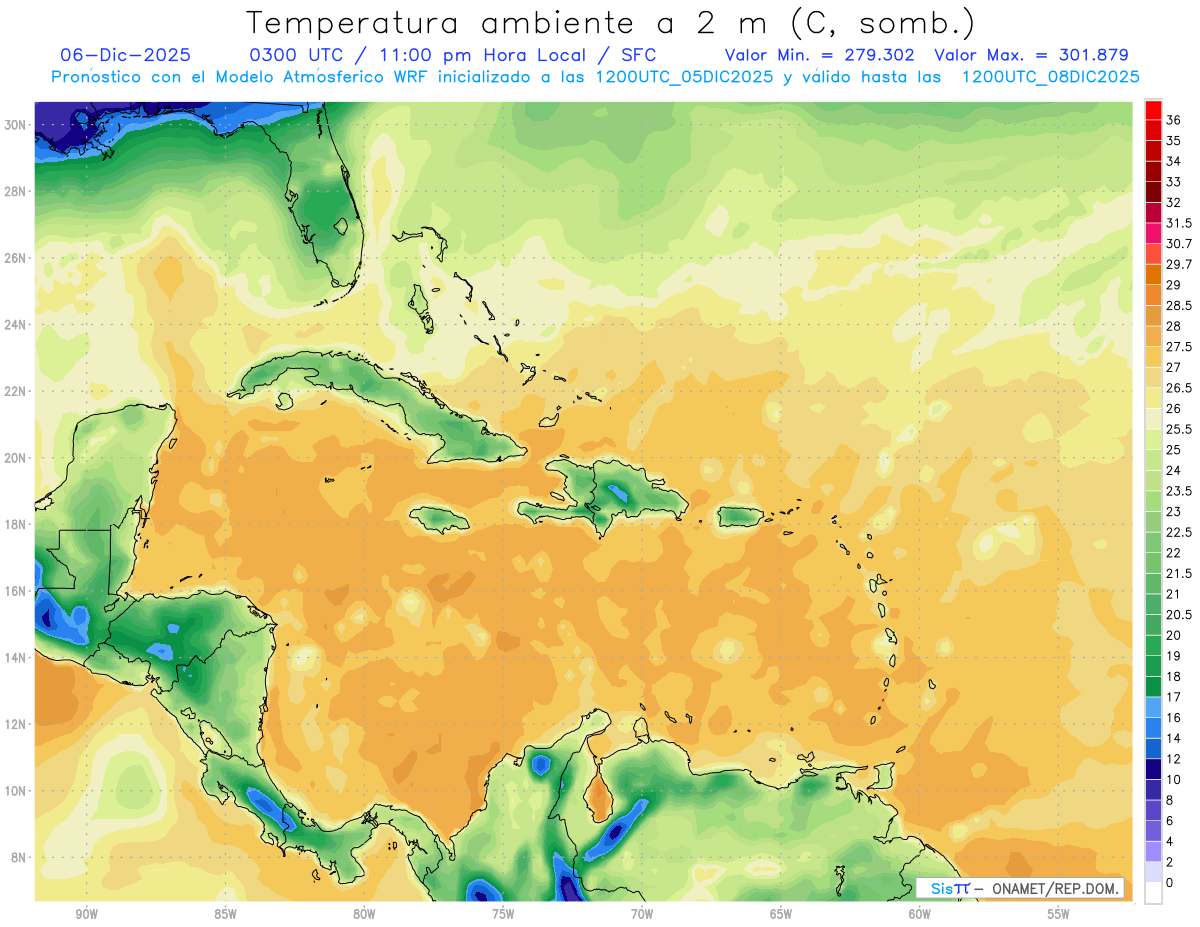
Task: Click the "0300 UTC / 11:00 pm Hora Local" text
Action: 424,55
